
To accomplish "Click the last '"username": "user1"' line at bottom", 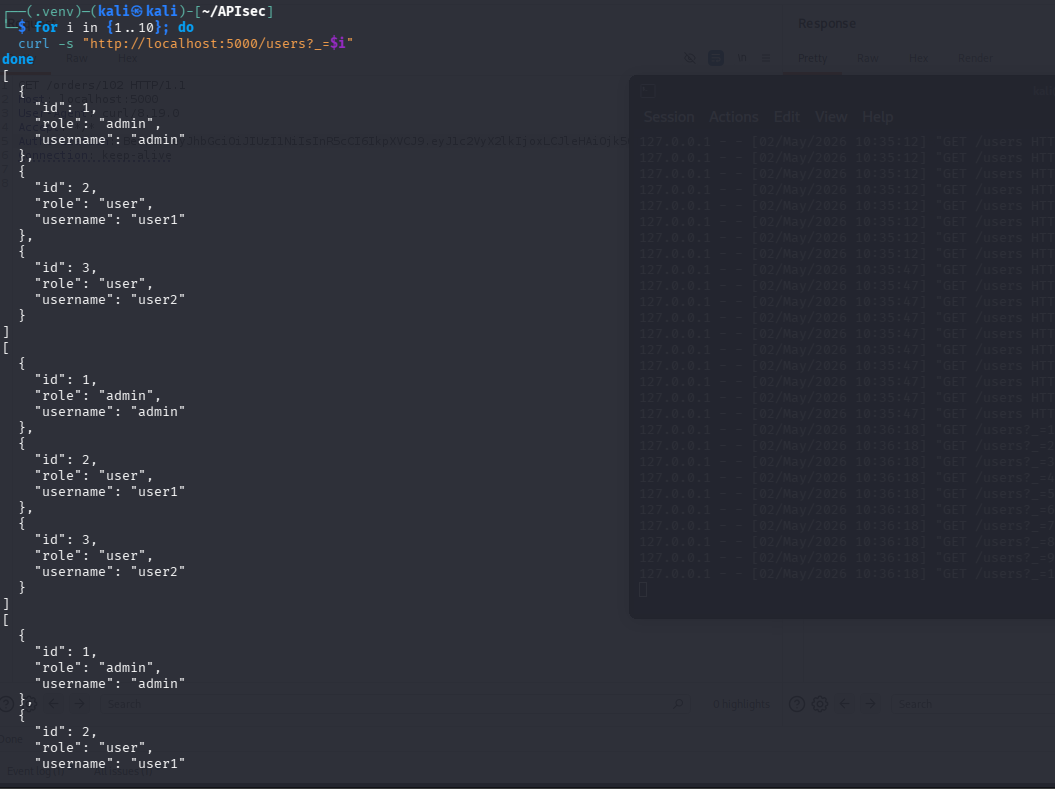I will pyautogui.click(x=110, y=764).
